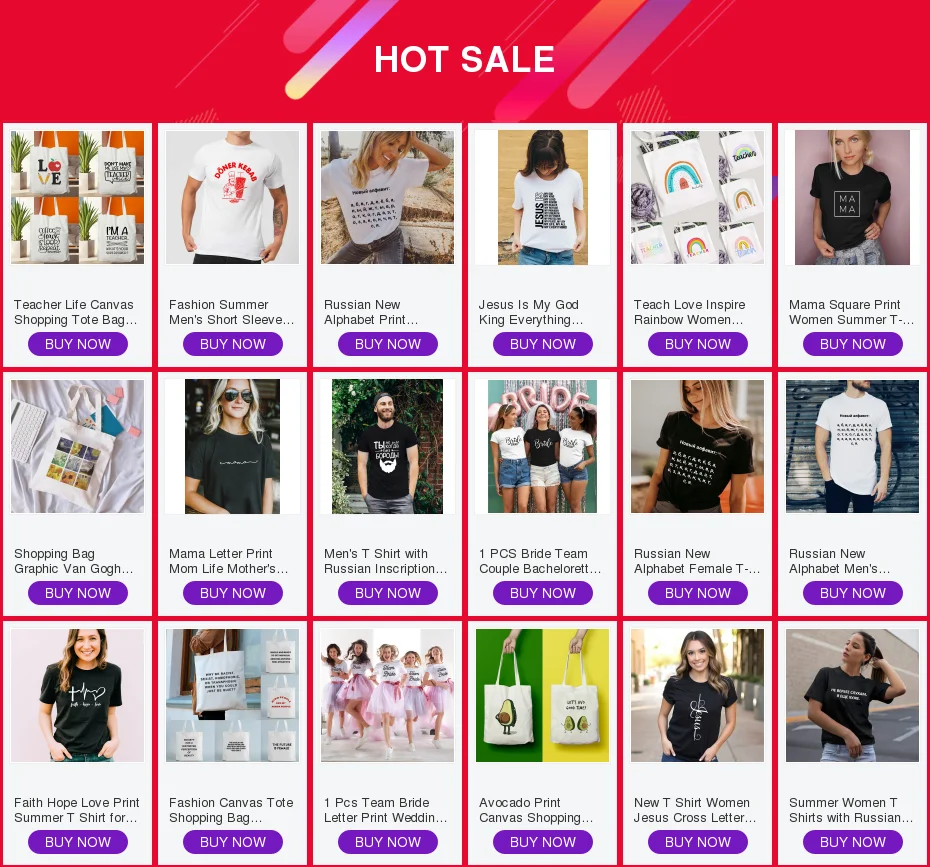View the bearded man Russian inscription shirt image
This screenshot has width=930, height=867.
[387, 447]
